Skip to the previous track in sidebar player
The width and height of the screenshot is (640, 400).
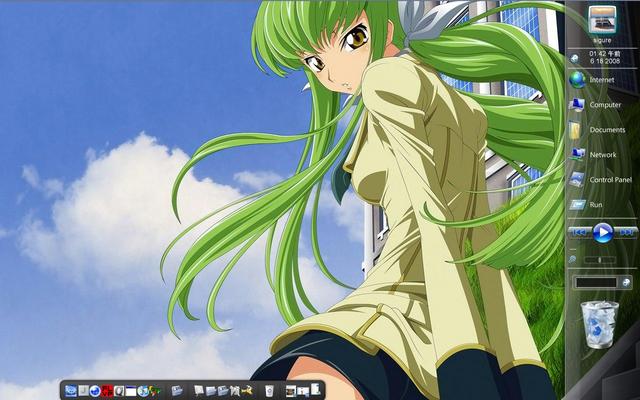pos(579,232)
